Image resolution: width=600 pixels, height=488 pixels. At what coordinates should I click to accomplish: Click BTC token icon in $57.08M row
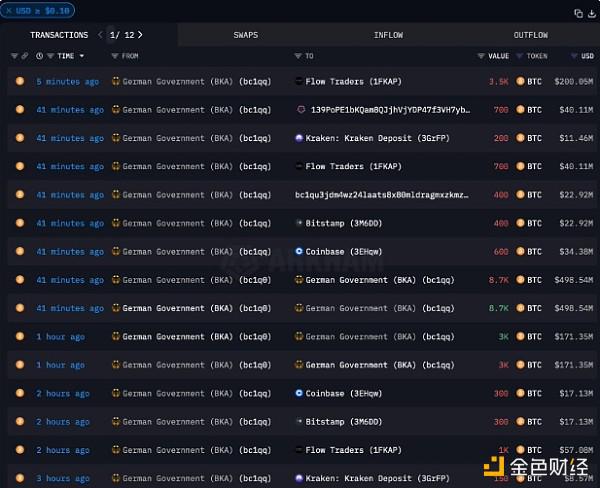[520, 450]
